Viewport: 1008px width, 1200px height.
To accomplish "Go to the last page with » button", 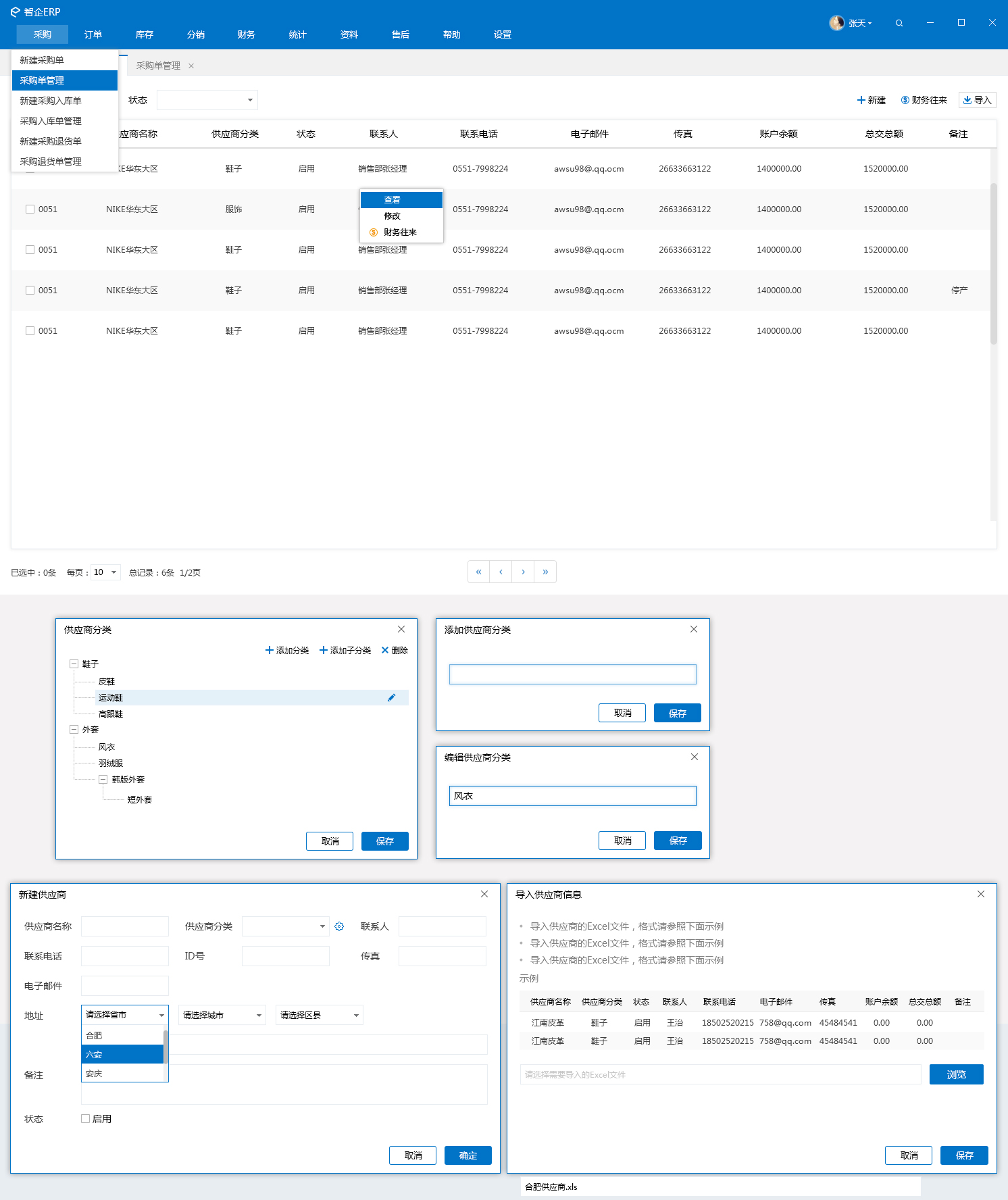I will [545, 572].
